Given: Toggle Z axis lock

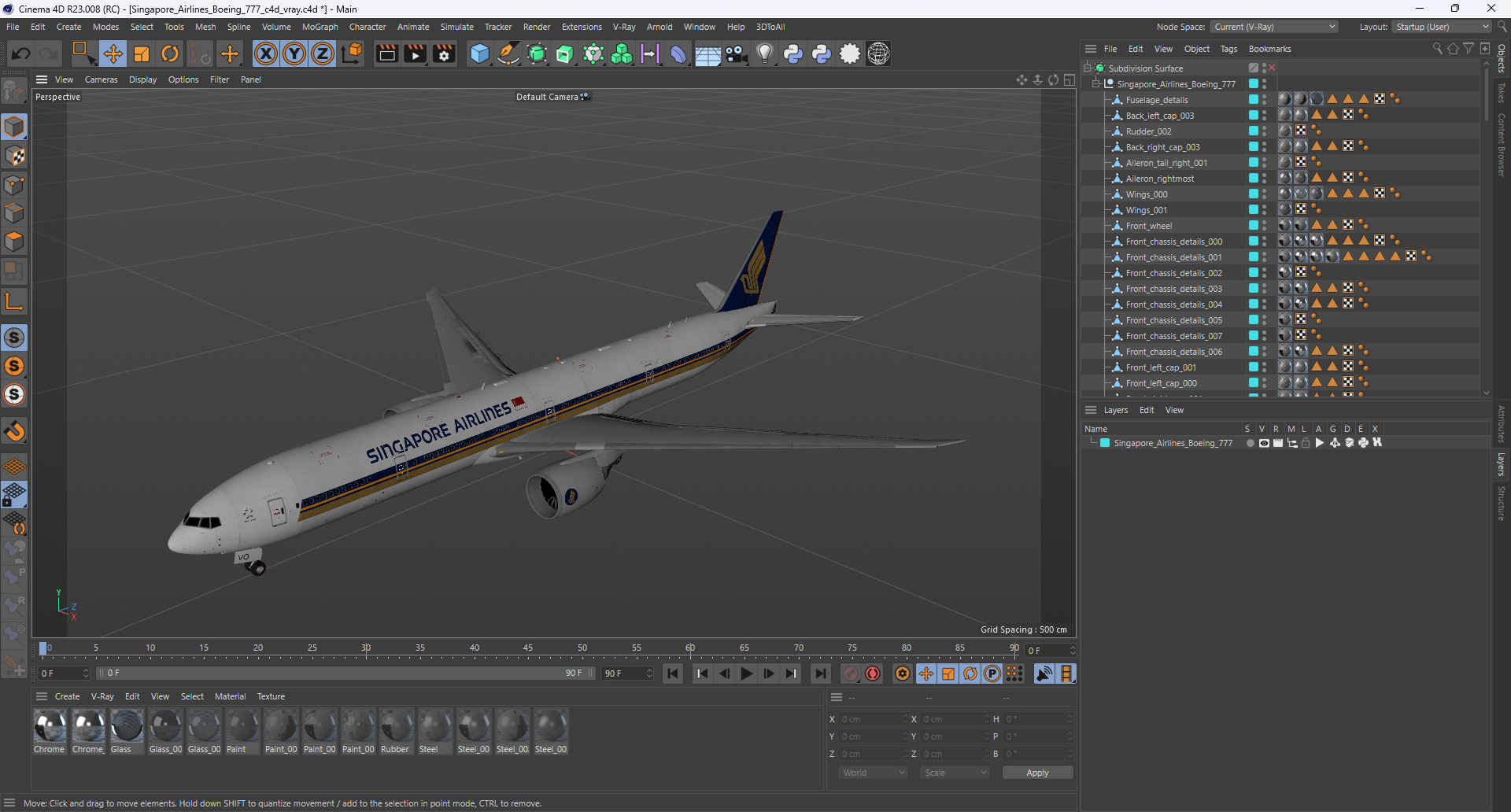Looking at the screenshot, I should pos(323,54).
